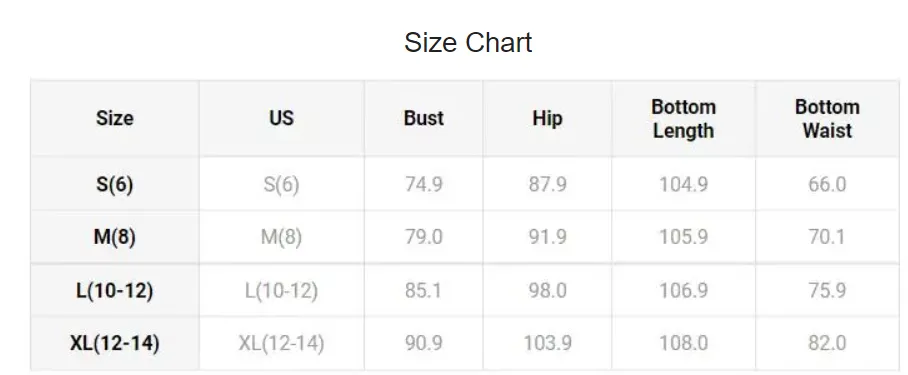Select the L(10-12) bold row label

(x=115, y=290)
